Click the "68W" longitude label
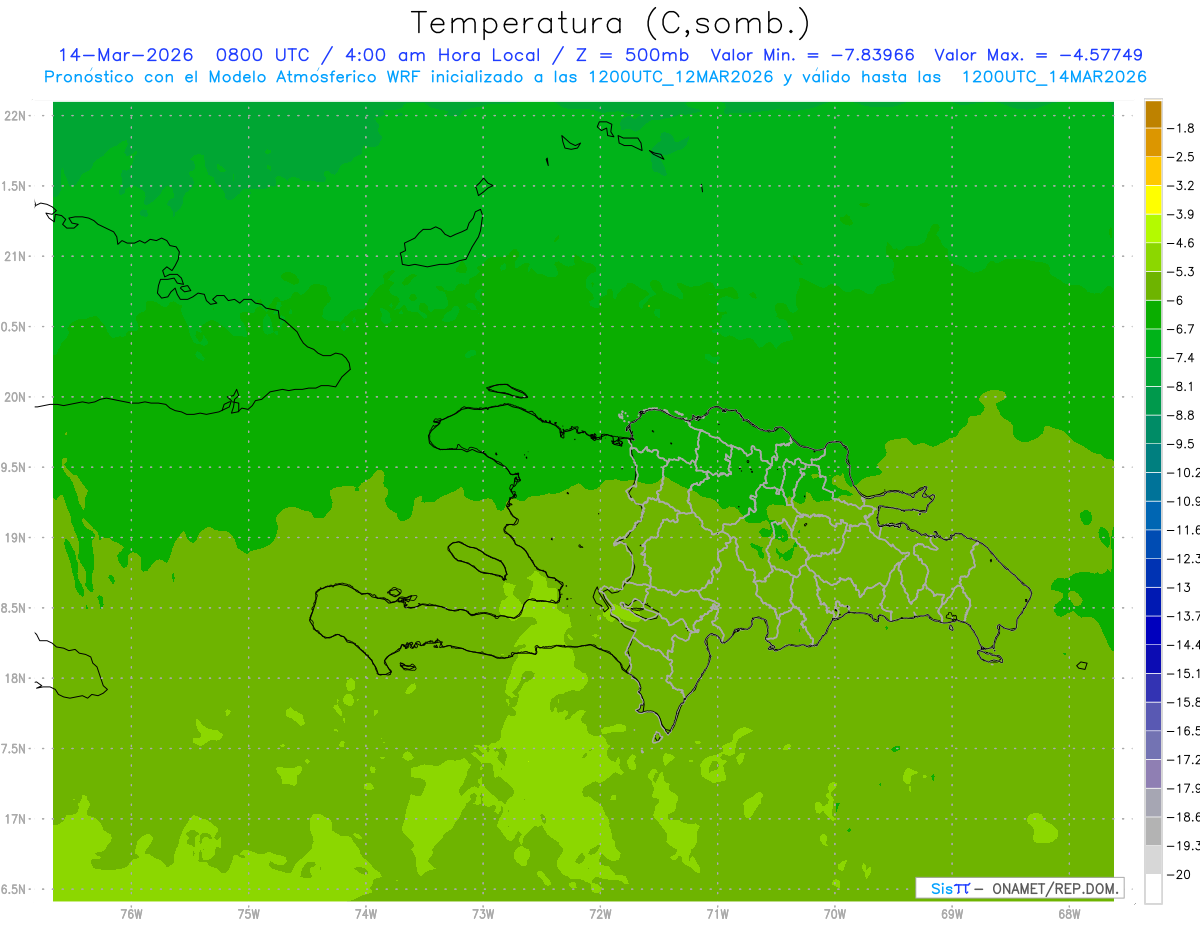1200x927 pixels. click(x=1068, y=914)
